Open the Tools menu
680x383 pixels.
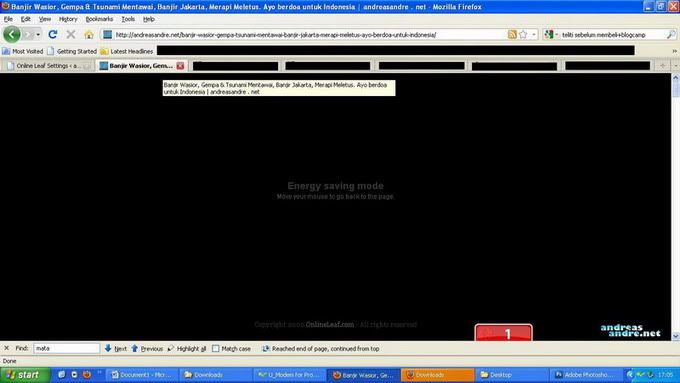click(128, 19)
